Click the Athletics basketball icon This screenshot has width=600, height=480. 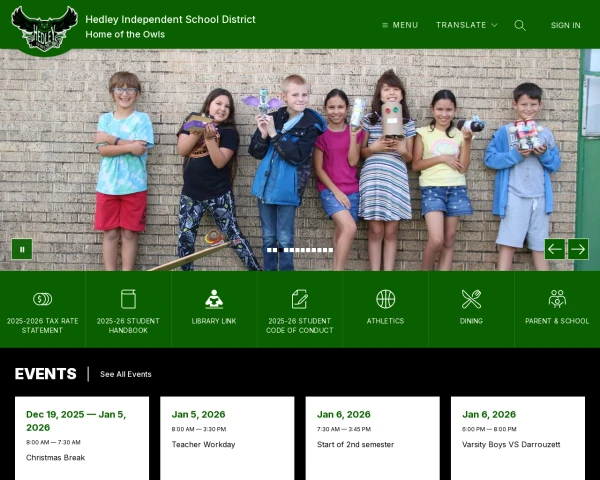385,299
